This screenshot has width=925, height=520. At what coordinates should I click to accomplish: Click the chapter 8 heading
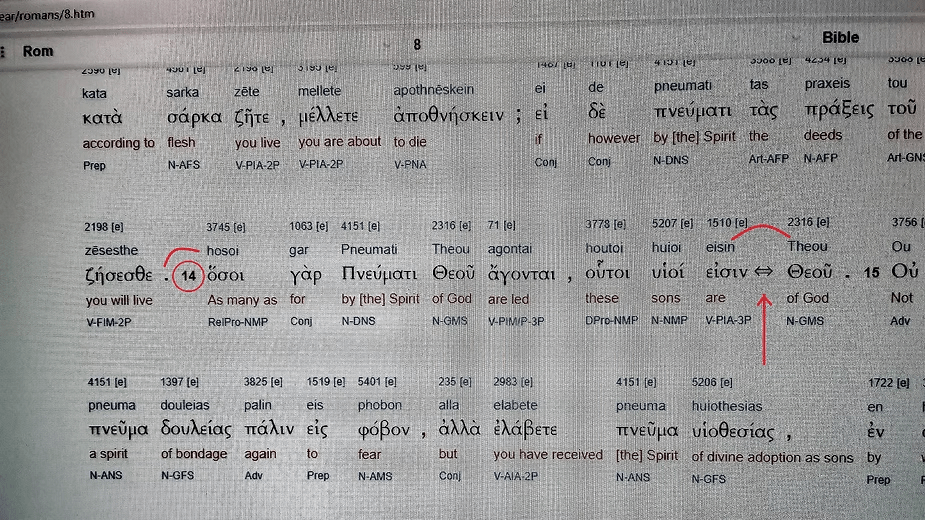tap(417, 45)
